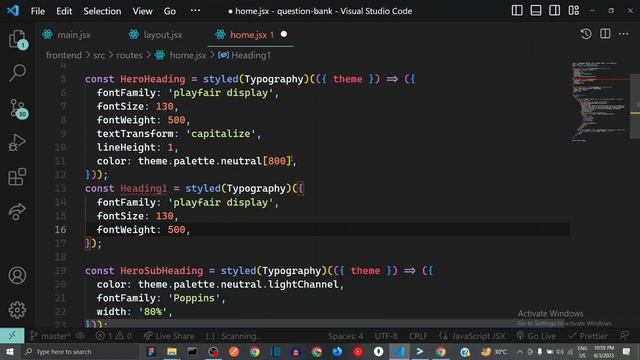Open Firefox from the taskbar
This screenshot has height=360, width=640.
pyautogui.click(x=337, y=351)
